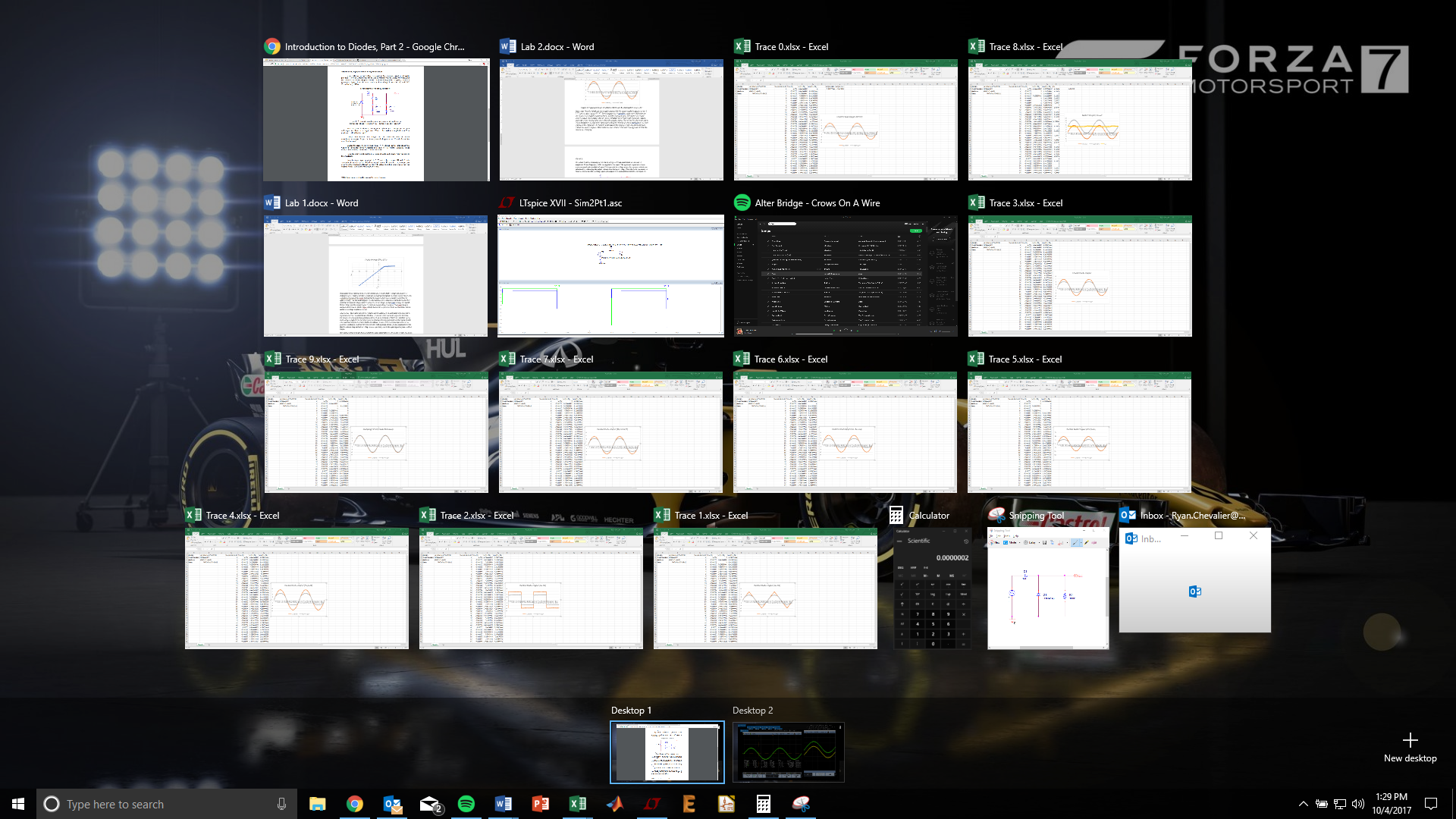Open PowerPoint from the taskbar
This screenshot has width=1456, height=819.
[541, 804]
